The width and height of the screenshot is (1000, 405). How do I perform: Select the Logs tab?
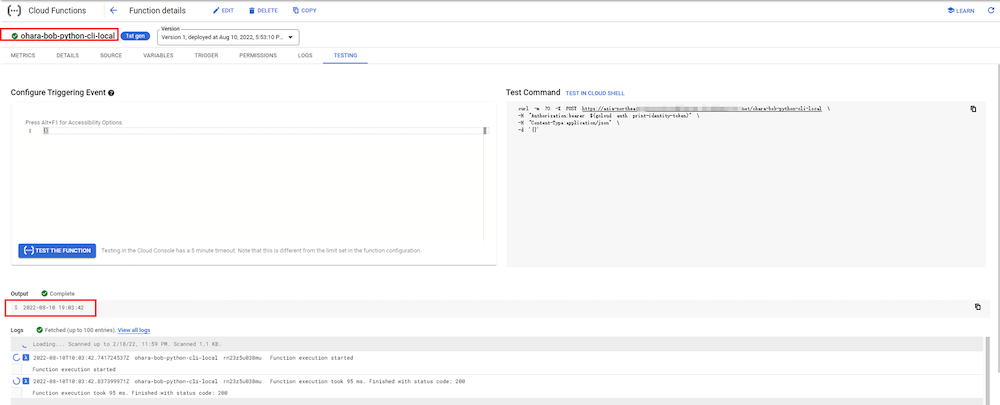[305, 55]
